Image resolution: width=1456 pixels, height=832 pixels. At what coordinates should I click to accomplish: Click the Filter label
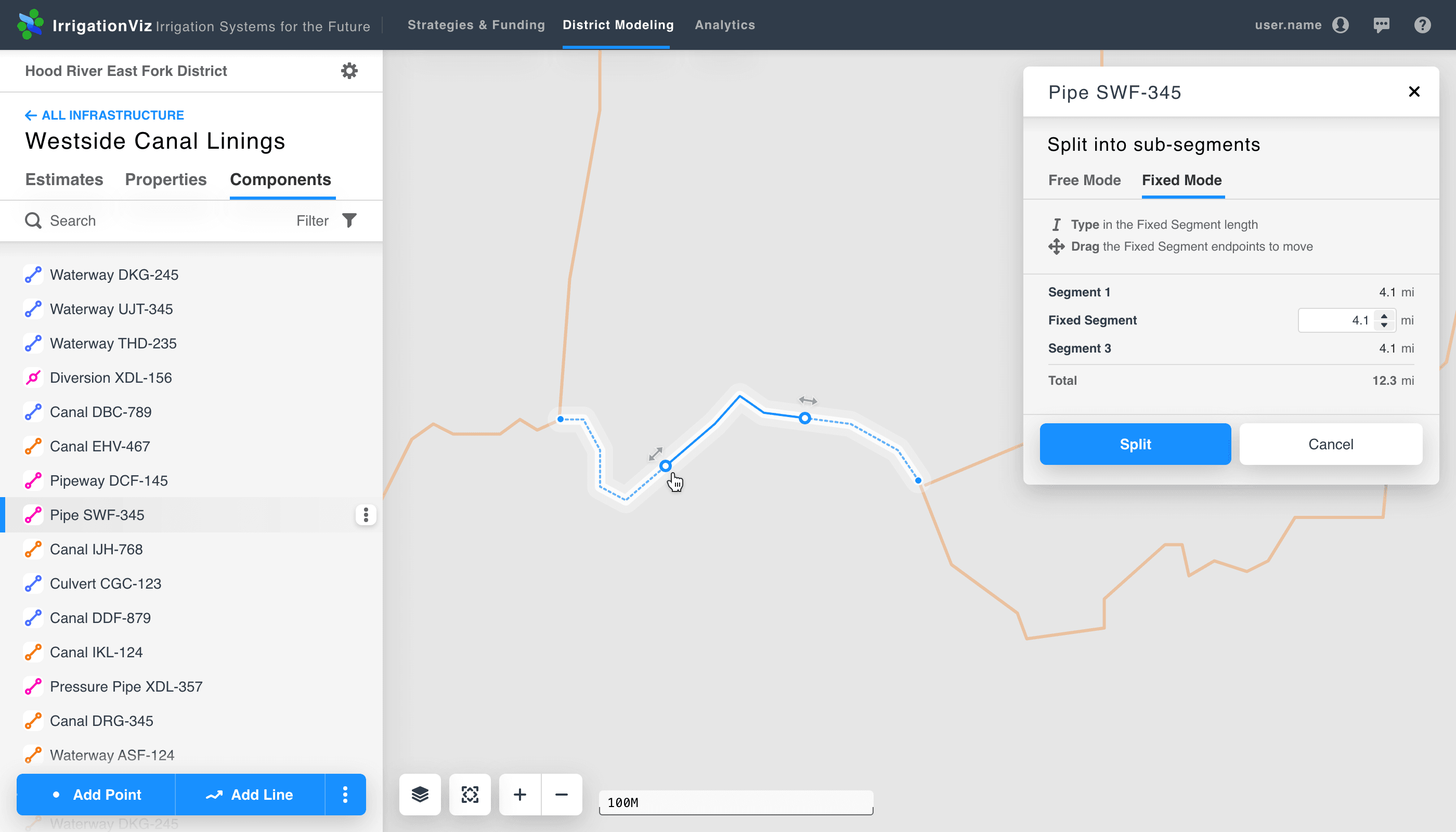point(312,220)
